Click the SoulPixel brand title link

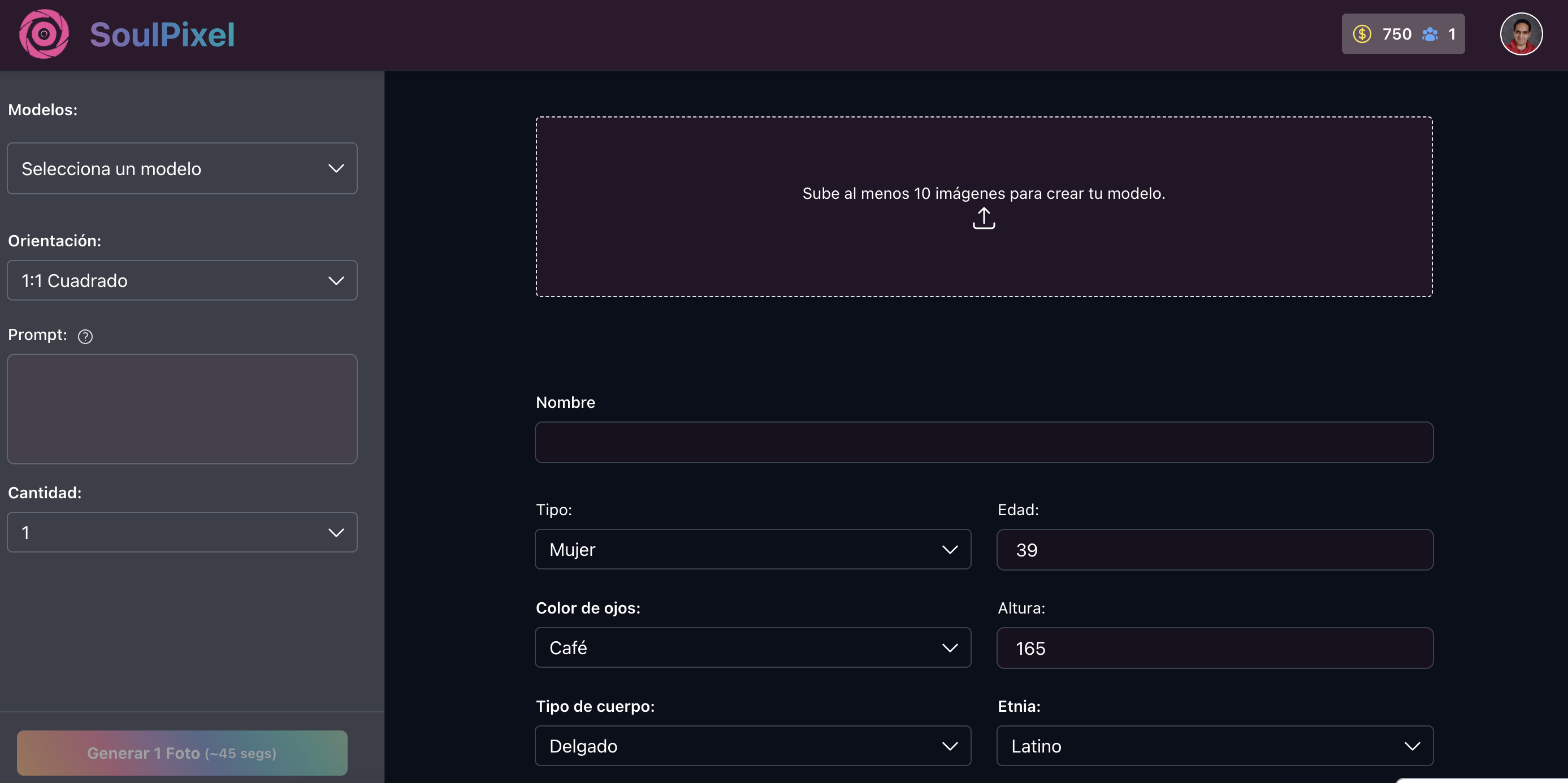(162, 34)
